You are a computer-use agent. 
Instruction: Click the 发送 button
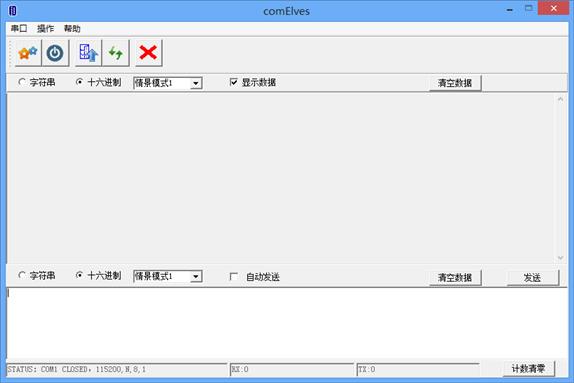pos(533,278)
